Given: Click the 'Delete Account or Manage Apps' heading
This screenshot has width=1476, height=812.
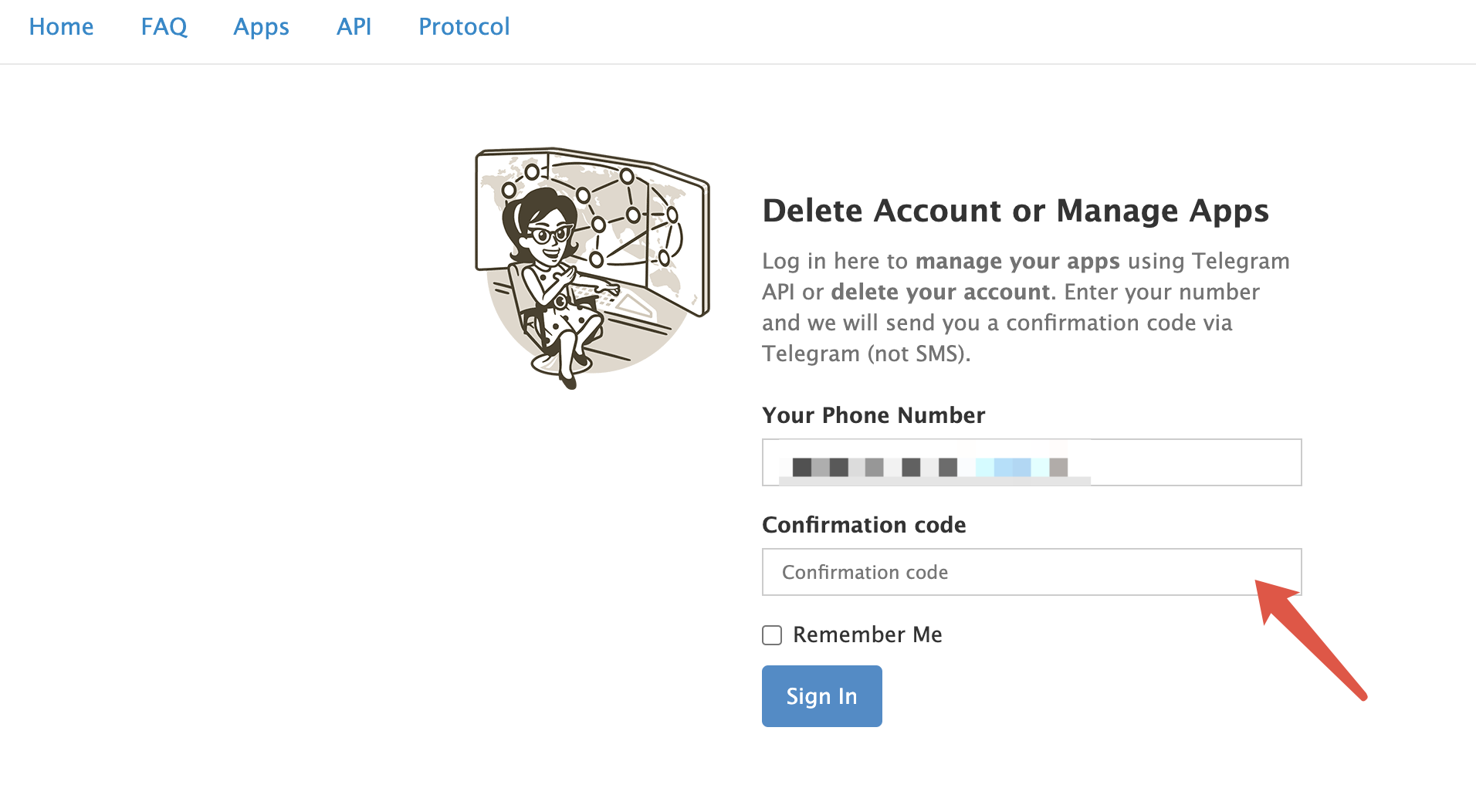Looking at the screenshot, I should click(1015, 211).
